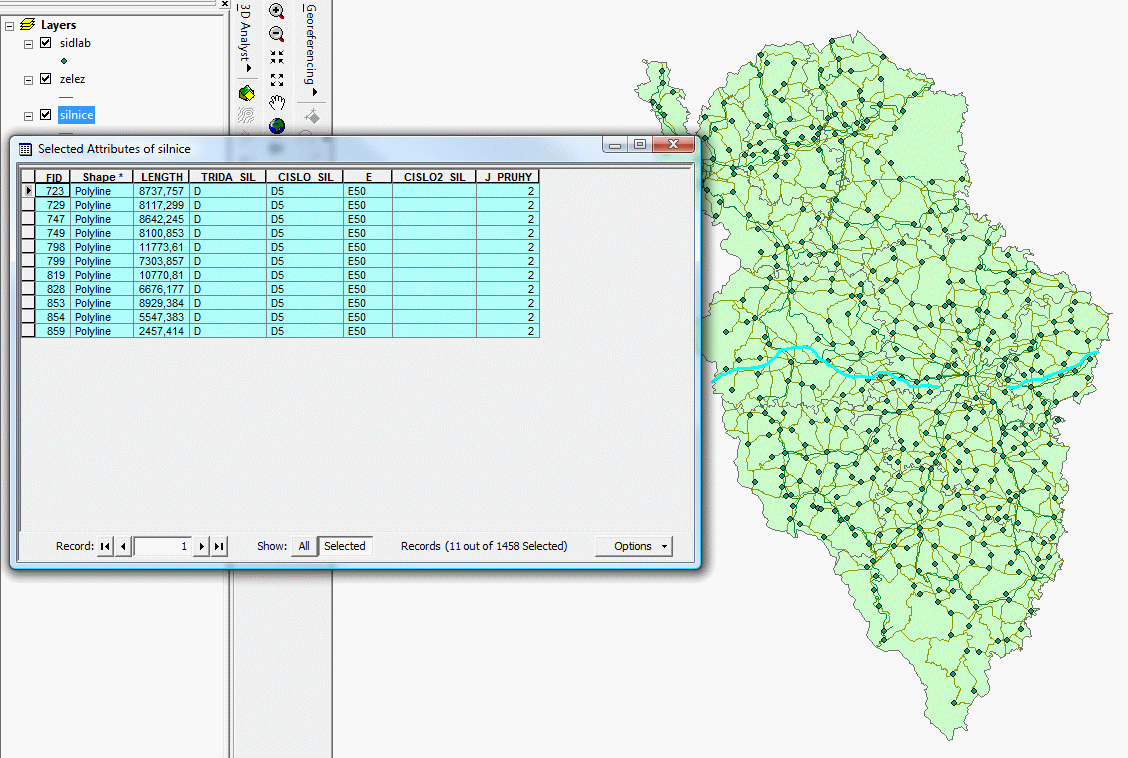This screenshot has height=758, width=1128.
Task: Open the table Options dropdown
Action: [634, 547]
